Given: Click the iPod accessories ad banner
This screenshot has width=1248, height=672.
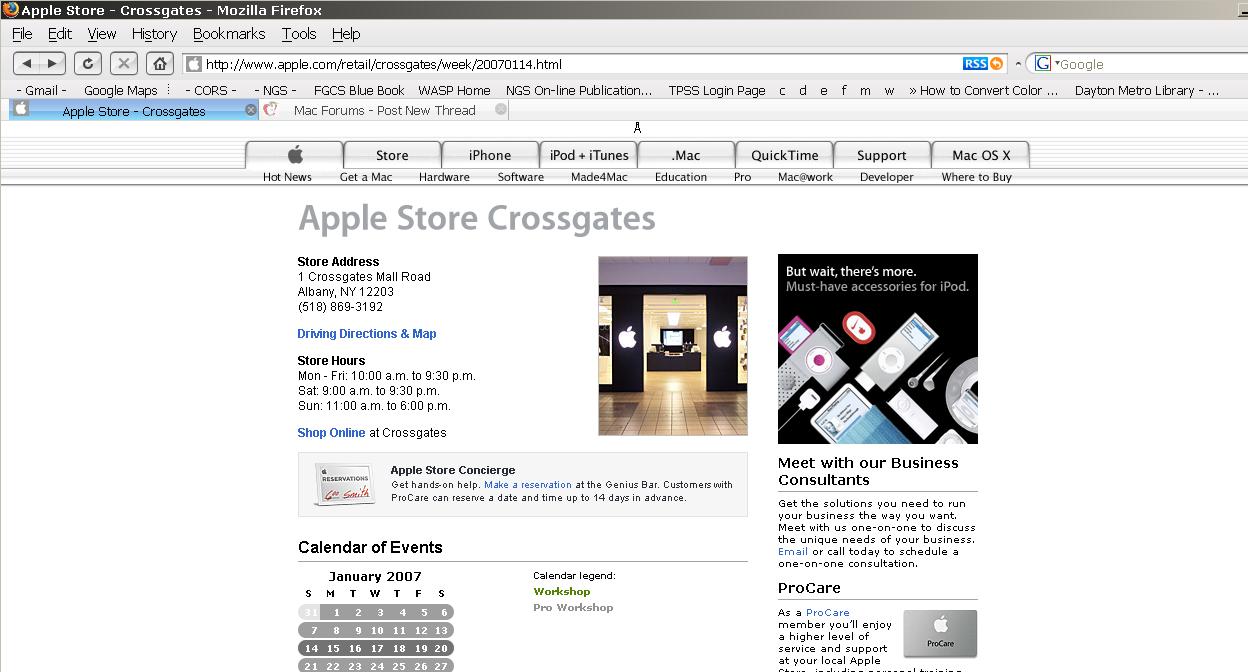Looking at the screenshot, I should pos(878,349).
